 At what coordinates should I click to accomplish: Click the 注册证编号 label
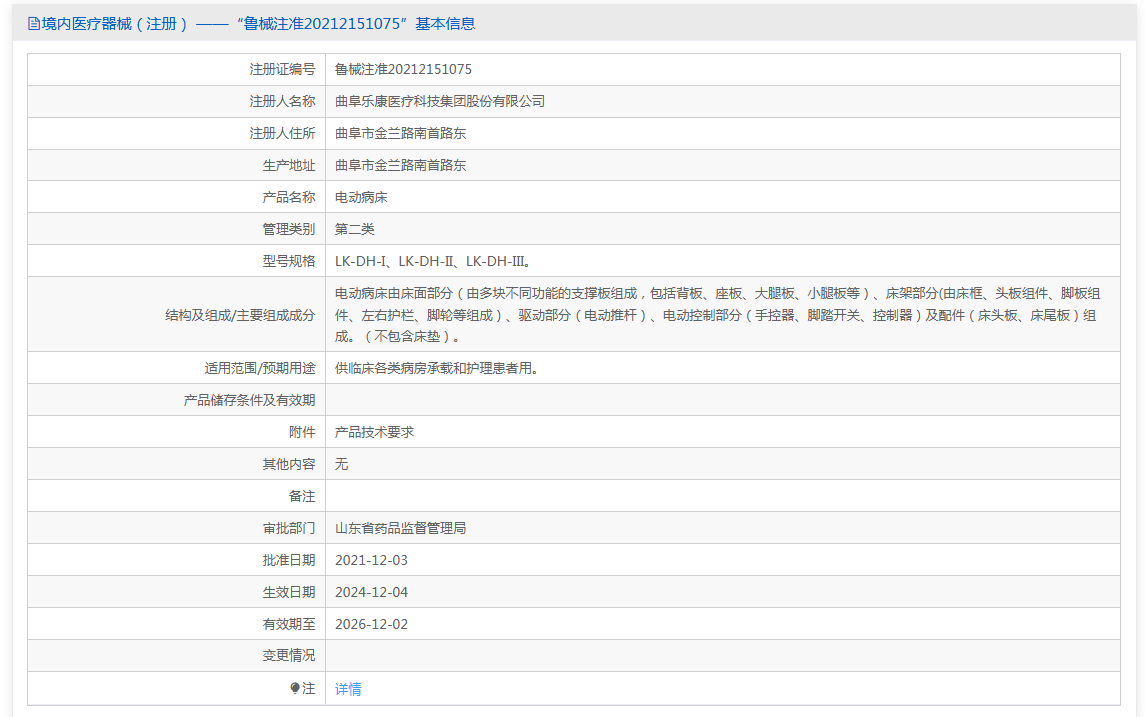(x=282, y=69)
